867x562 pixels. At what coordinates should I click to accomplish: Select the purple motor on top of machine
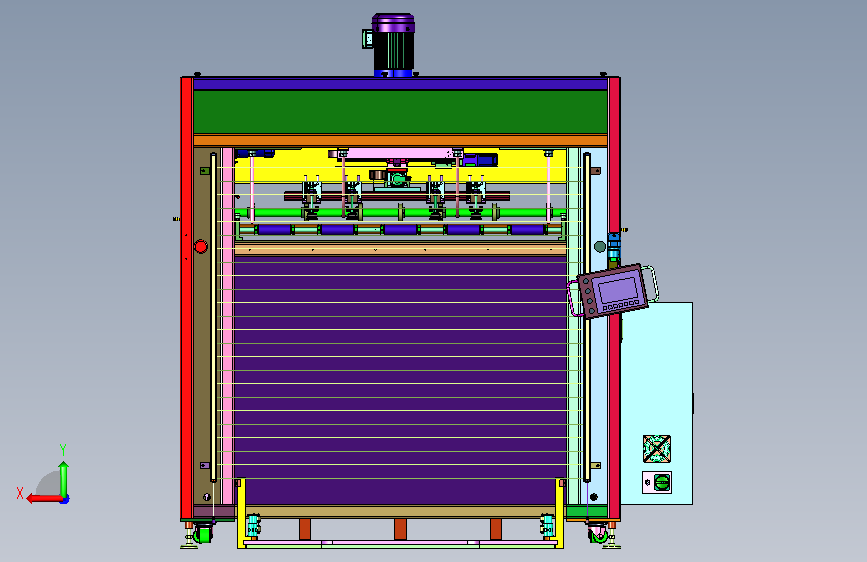(x=394, y=45)
